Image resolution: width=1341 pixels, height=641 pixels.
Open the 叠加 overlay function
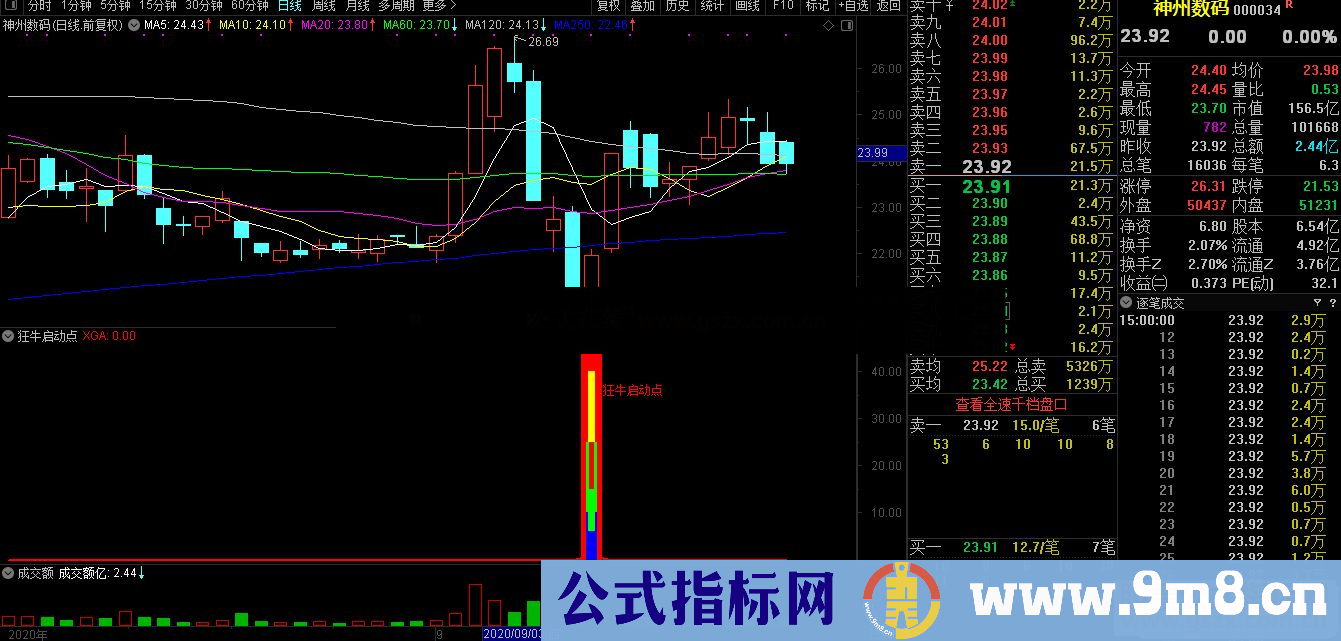pos(642,5)
